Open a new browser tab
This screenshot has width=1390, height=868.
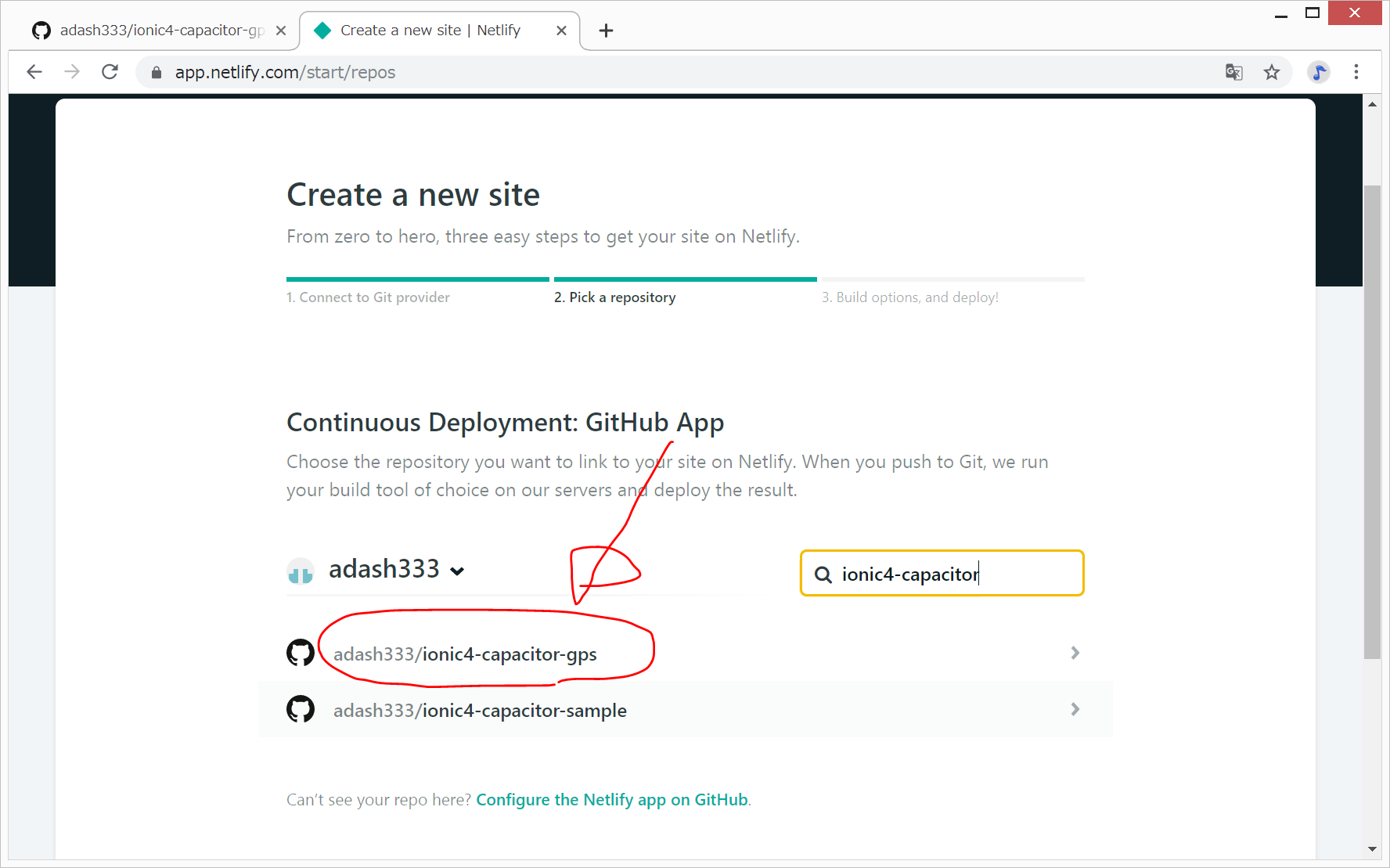coord(606,31)
